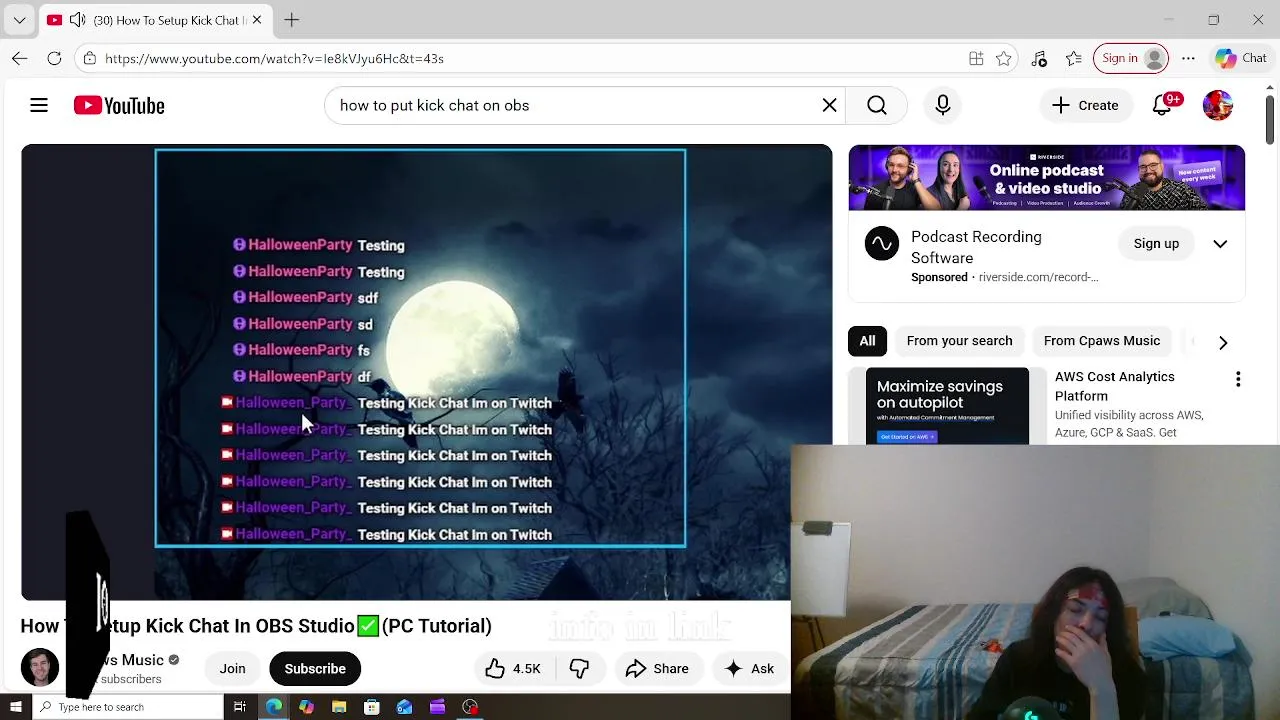1280x720 pixels.
Task: Go back using the browser back arrow
Action: (x=19, y=58)
